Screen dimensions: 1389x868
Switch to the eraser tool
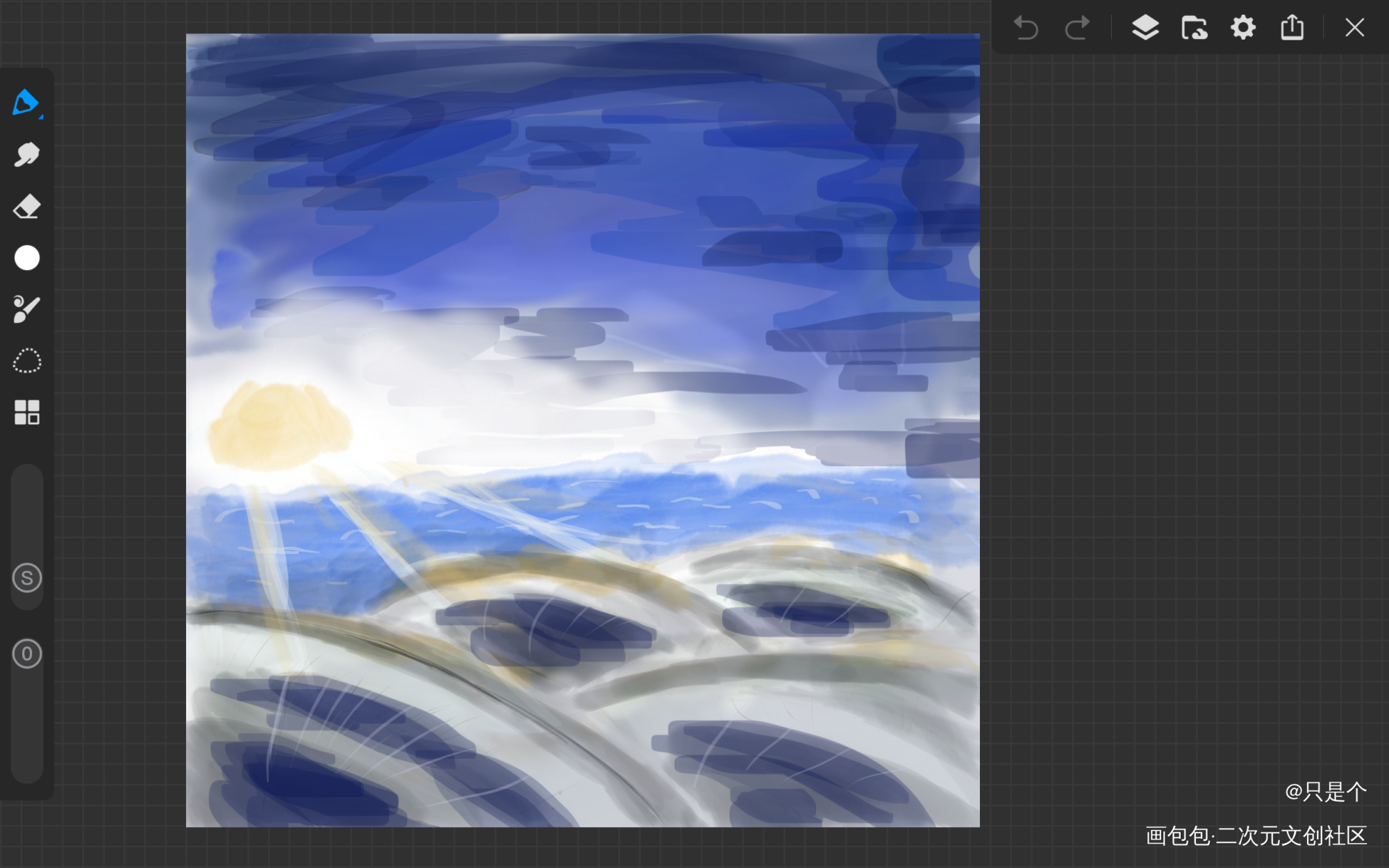(x=27, y=206)
